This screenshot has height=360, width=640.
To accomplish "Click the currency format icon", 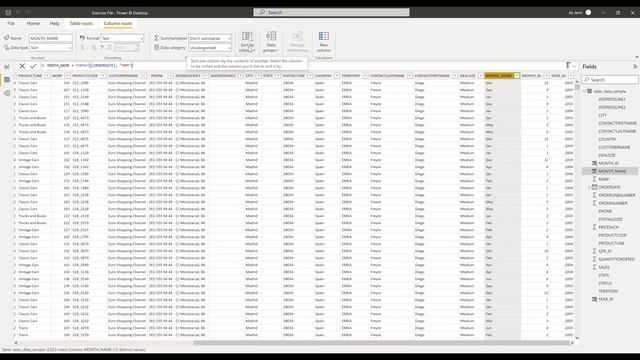I will pos(83,48).
